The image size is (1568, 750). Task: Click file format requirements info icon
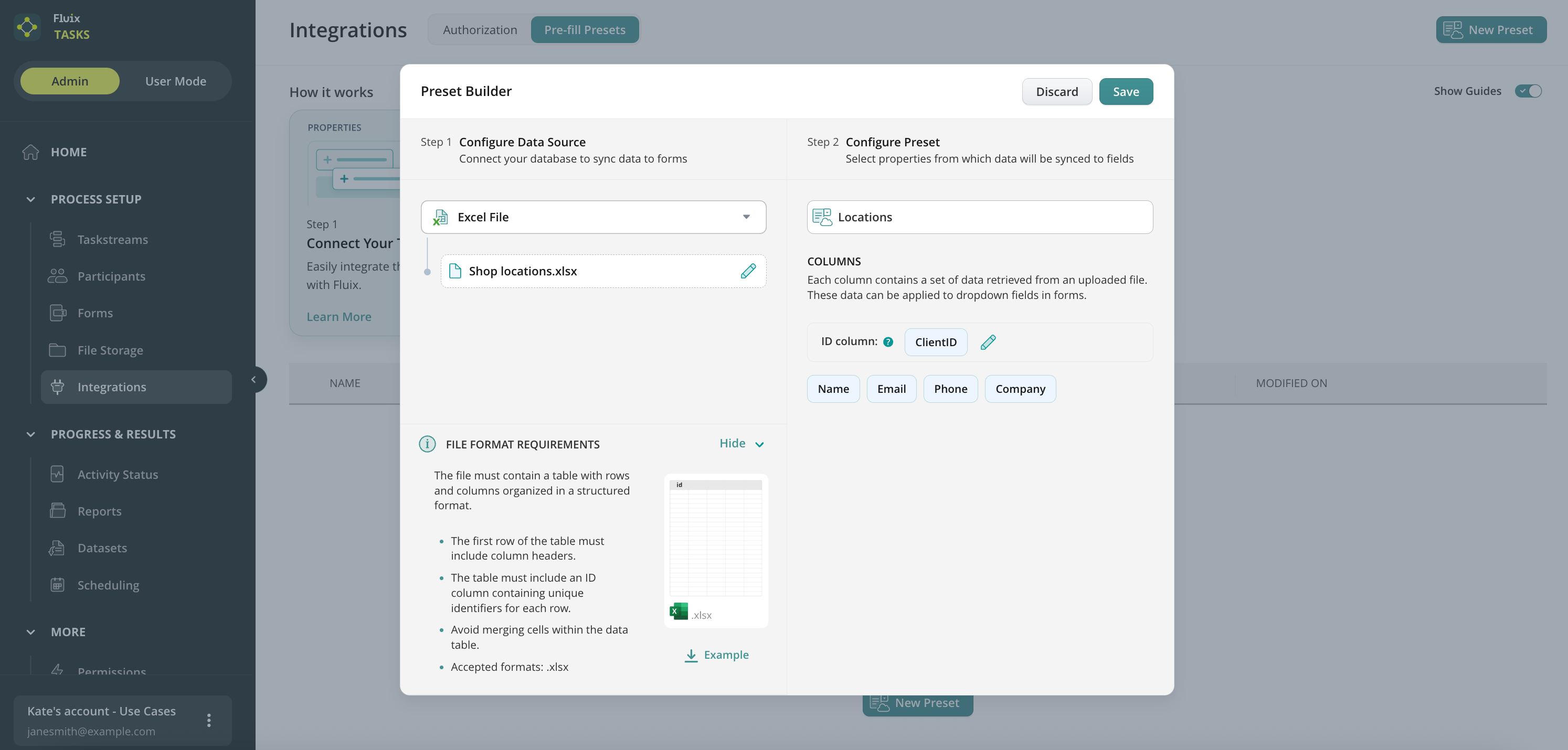point(427,444)
